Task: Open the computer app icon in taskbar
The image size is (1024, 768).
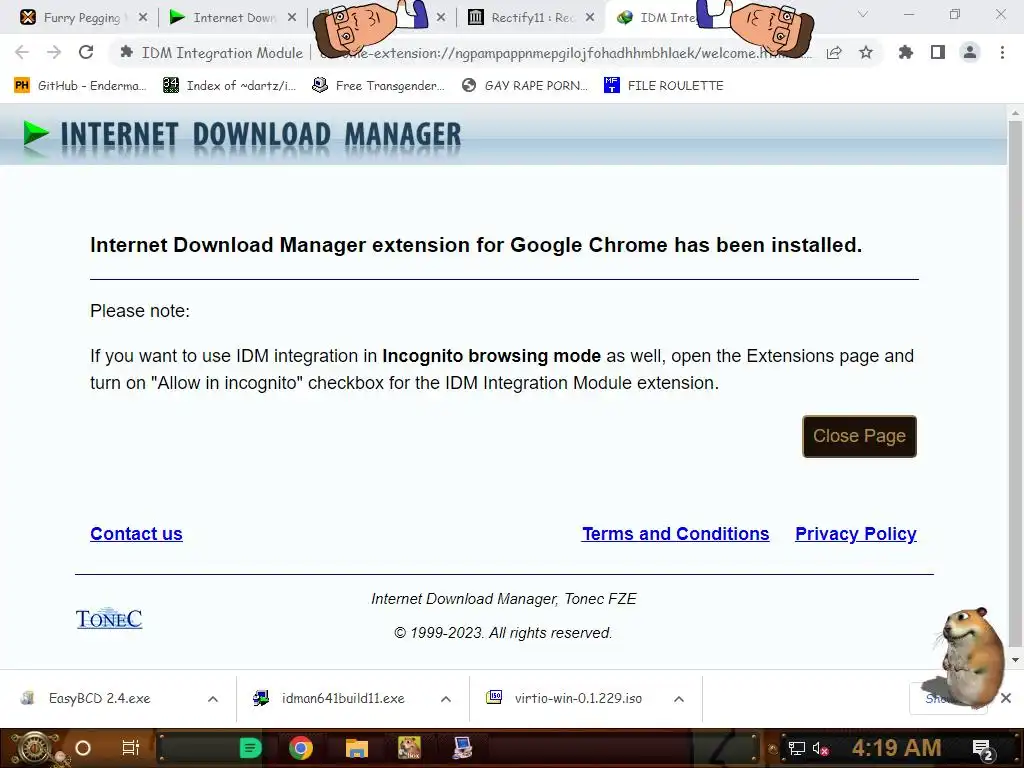Action: pos(462,748)
